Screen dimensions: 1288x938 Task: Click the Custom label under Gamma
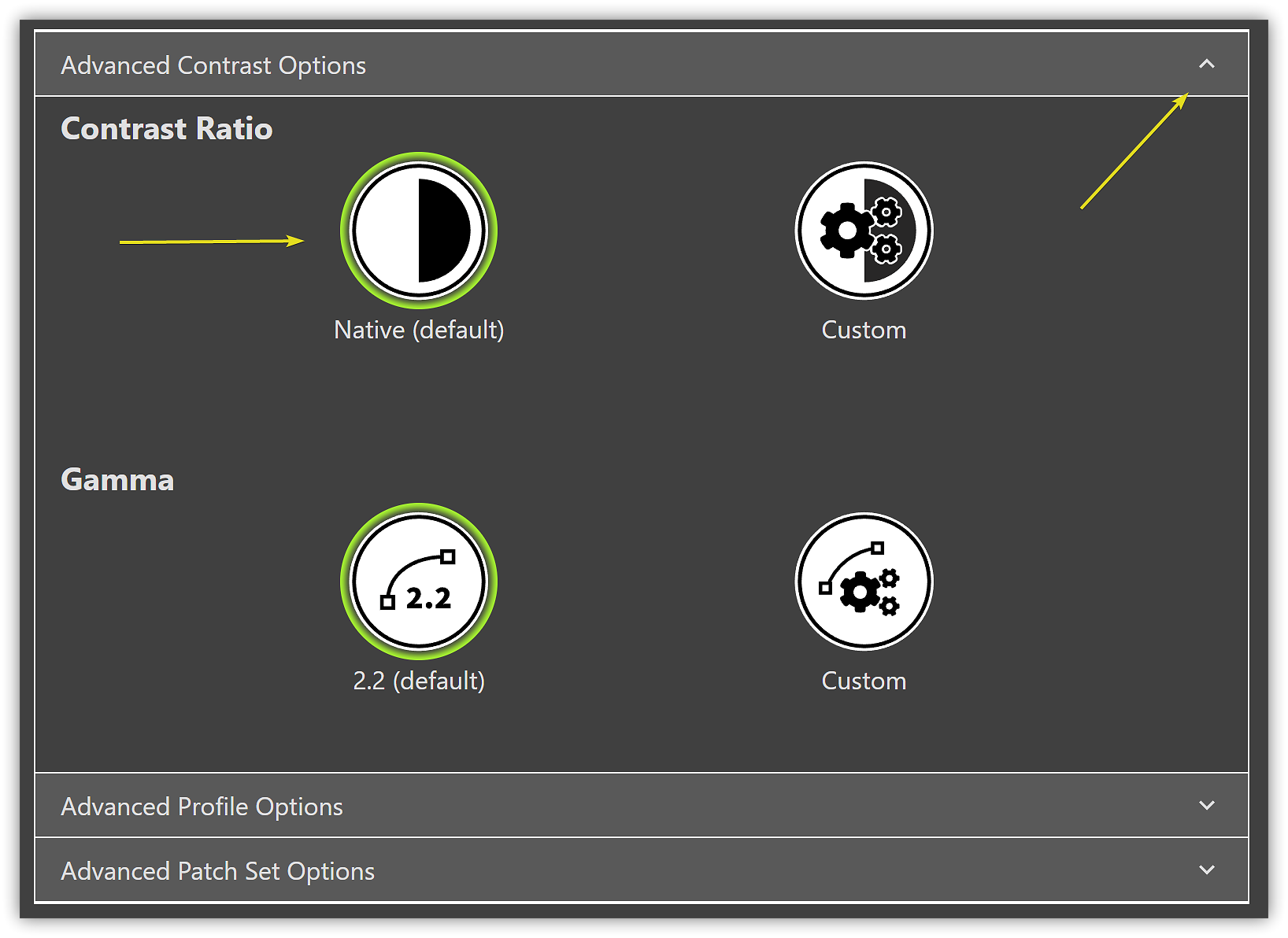pyautogui.click(x=864, y=681)
